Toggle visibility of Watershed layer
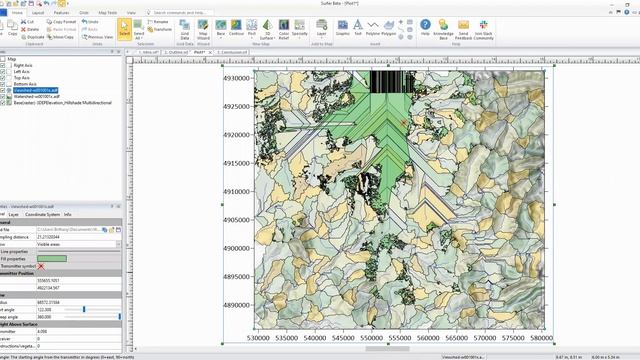The image size is (640, 360). tap(3, 97)
